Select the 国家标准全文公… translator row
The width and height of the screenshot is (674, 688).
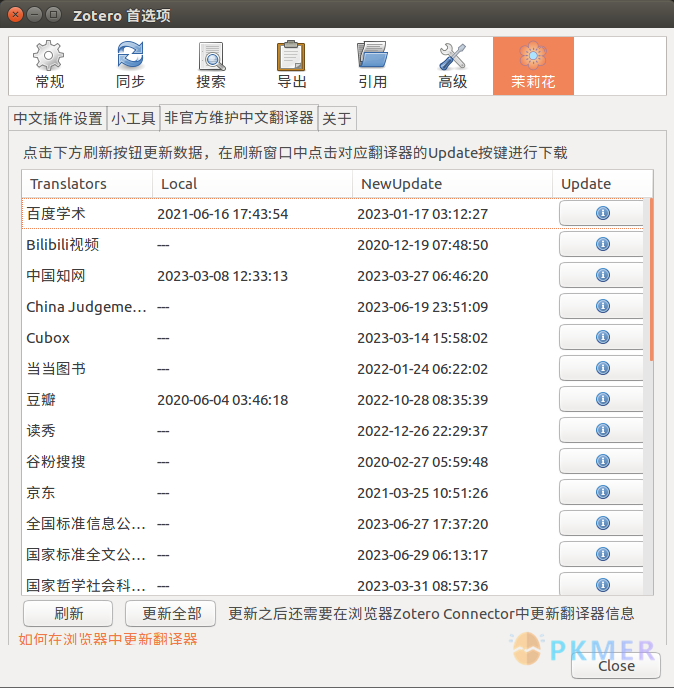tap(333, 555)
